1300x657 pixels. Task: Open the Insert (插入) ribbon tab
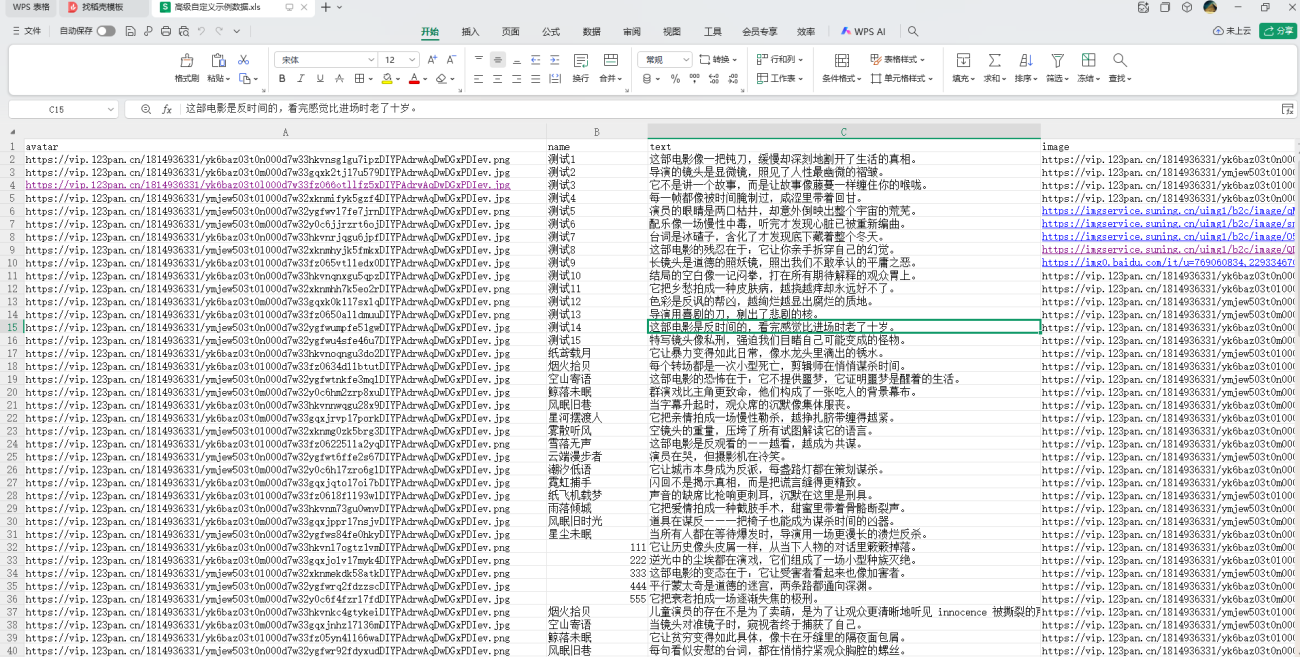coord(470,31)
